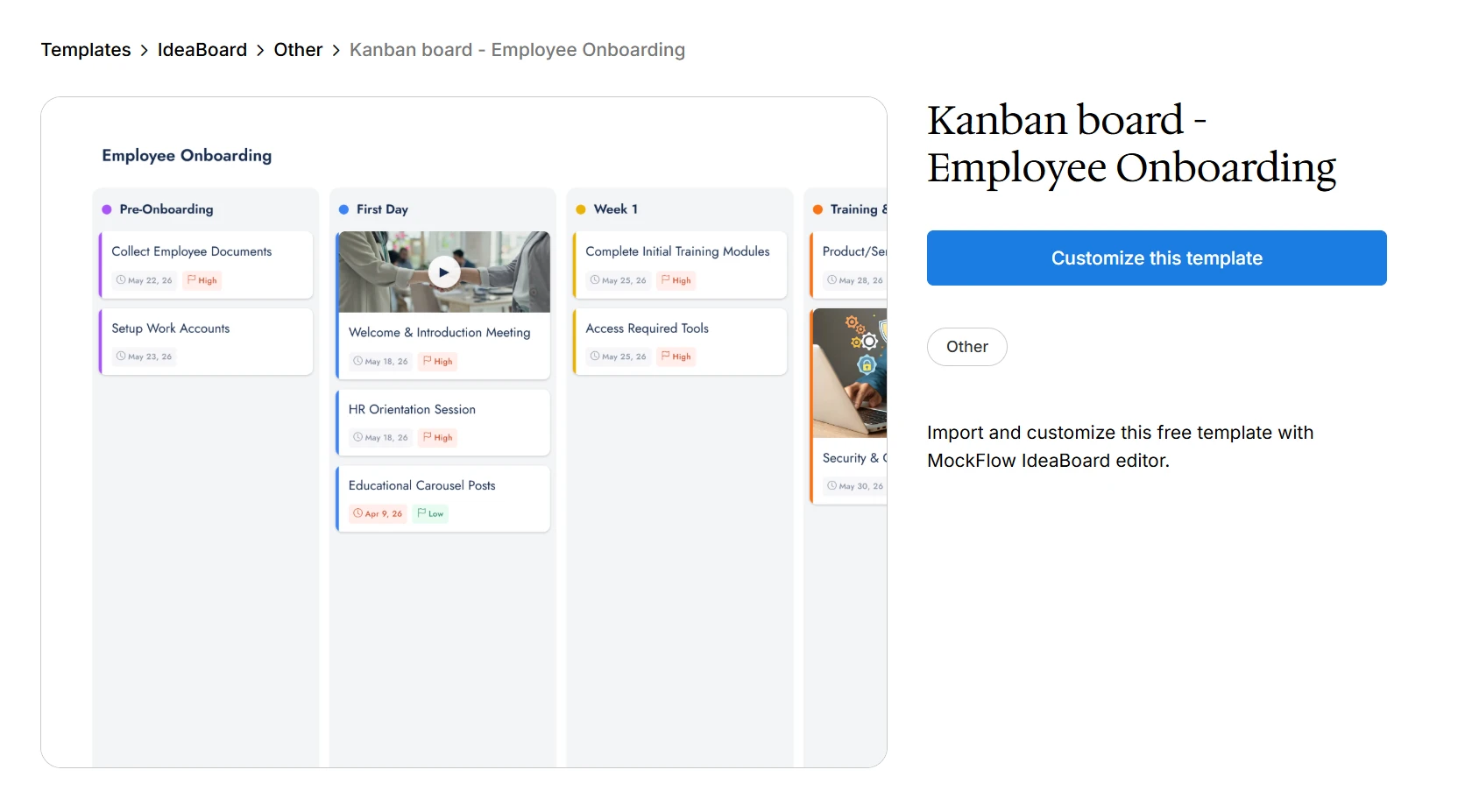The height and width of the screenshot is (812, 1465).
Task: Open the Setup Work Accounts card
Action: tap(206, 342)
